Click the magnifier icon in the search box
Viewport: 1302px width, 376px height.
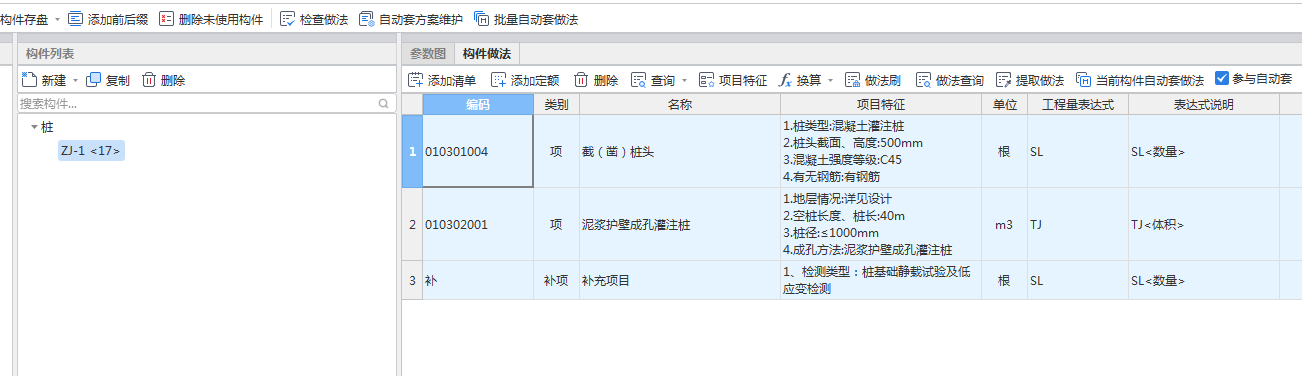[383, 103]
